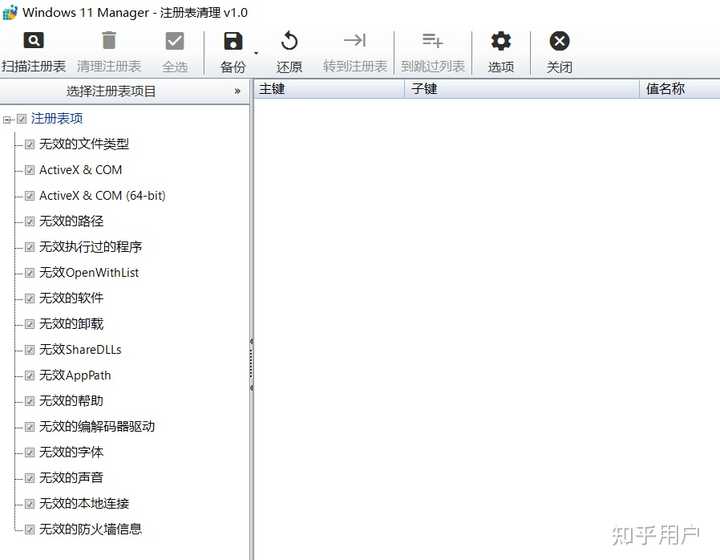Uncheck 无效执行过的程序 checkbox
The height and width of the screenshot is (560, 720).
coord(29,247)
